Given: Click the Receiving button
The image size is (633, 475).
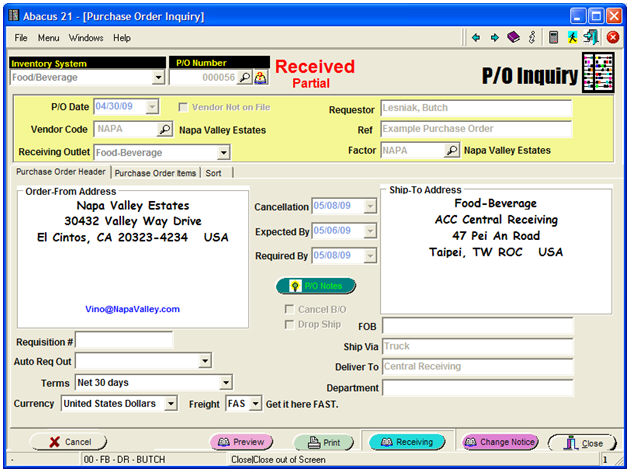Looking at the screenshot, I should point(407,442).
